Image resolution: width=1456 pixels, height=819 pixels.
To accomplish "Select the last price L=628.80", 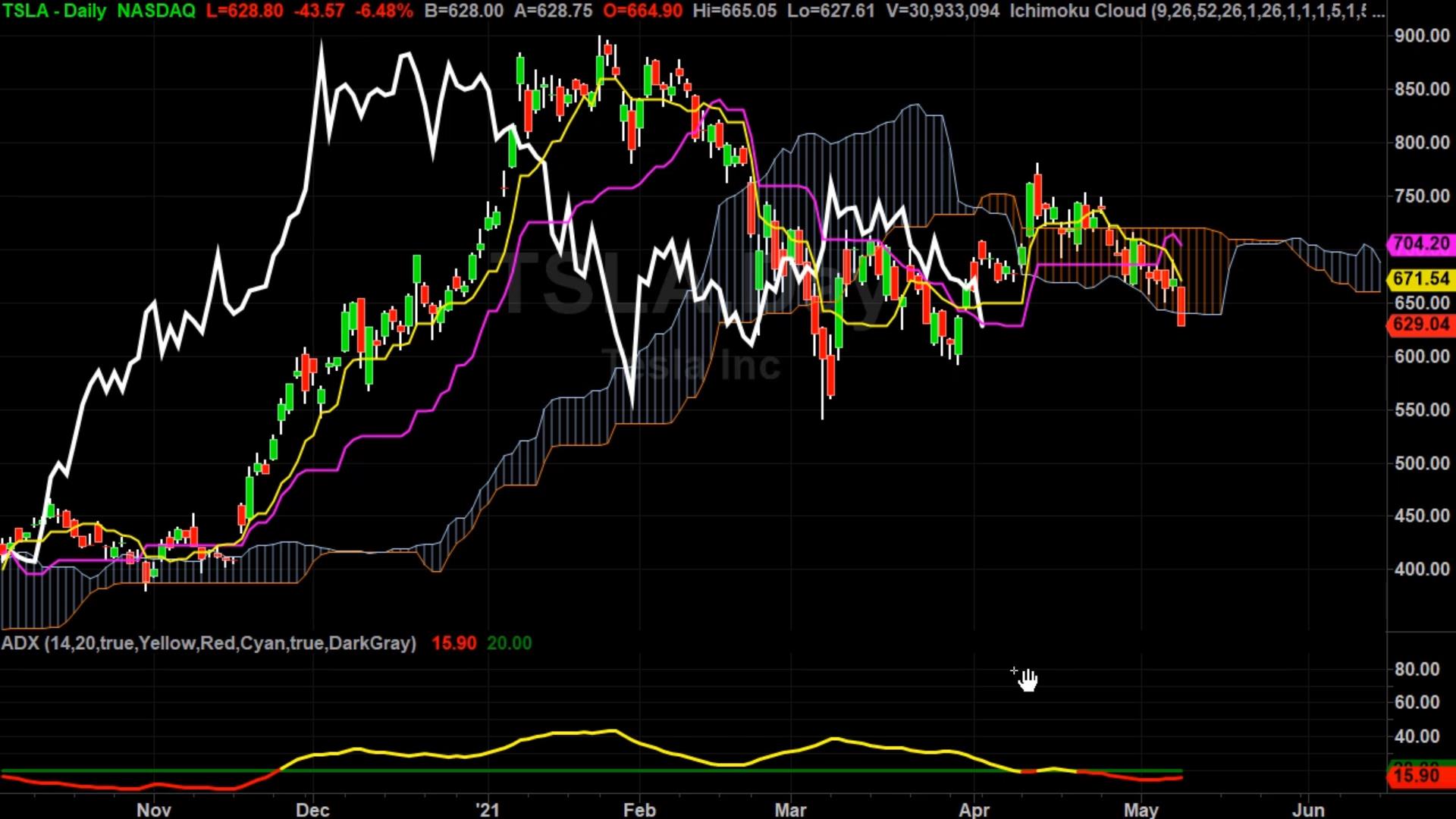I will (244, 11).
